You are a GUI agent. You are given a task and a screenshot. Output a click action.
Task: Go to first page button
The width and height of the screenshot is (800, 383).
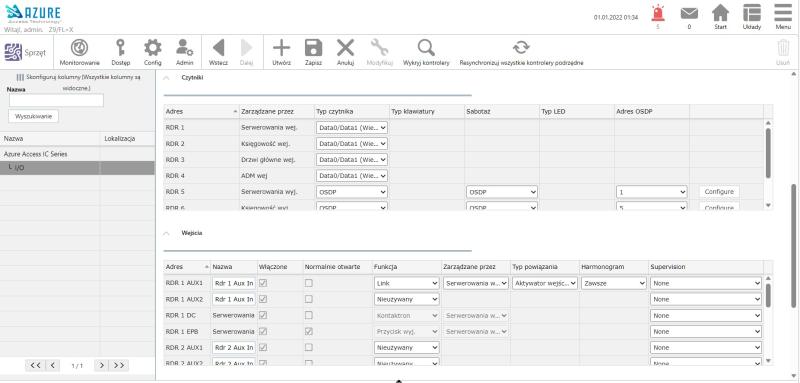pos(35,365)
